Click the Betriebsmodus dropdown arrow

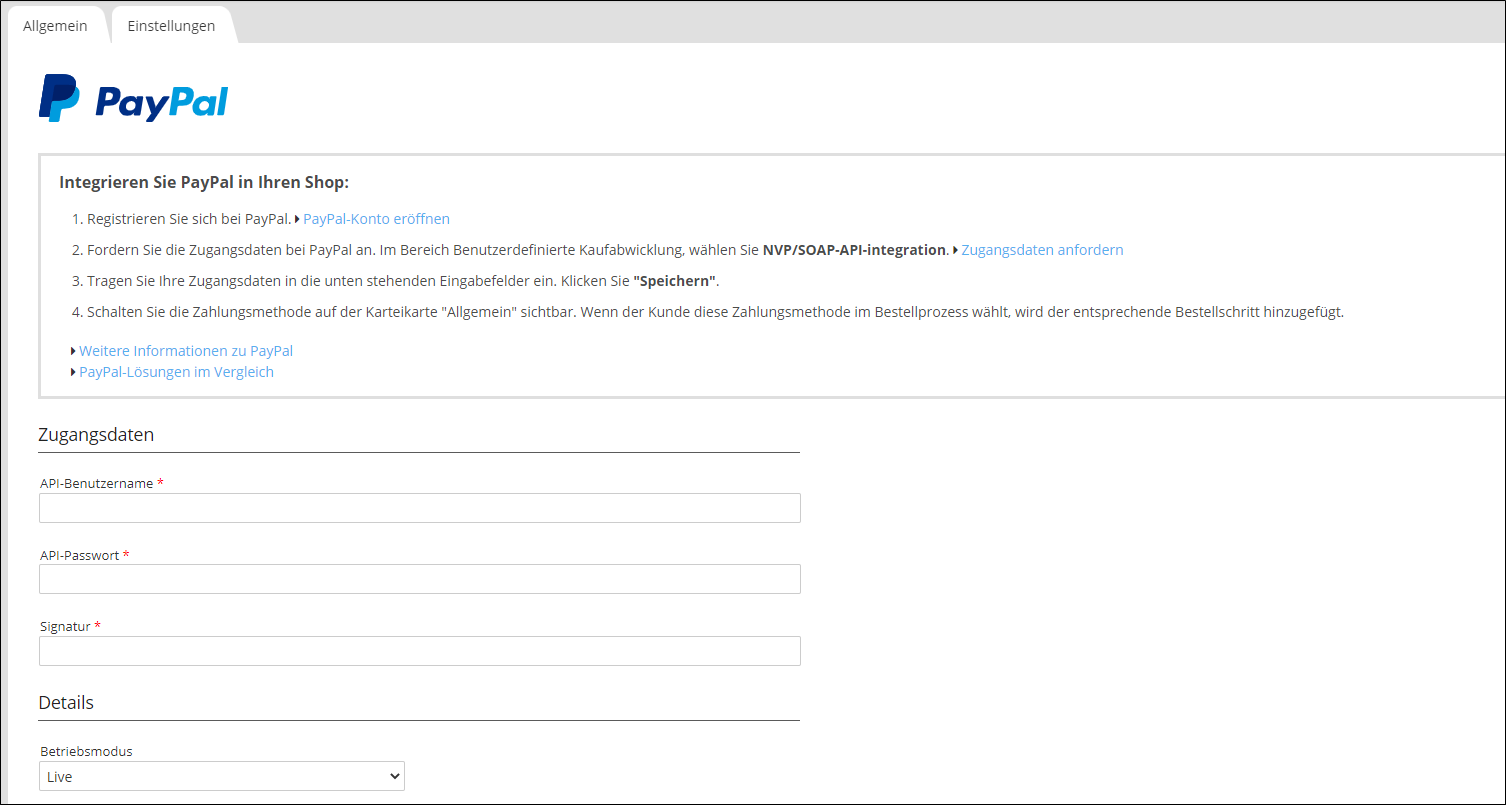393,775
